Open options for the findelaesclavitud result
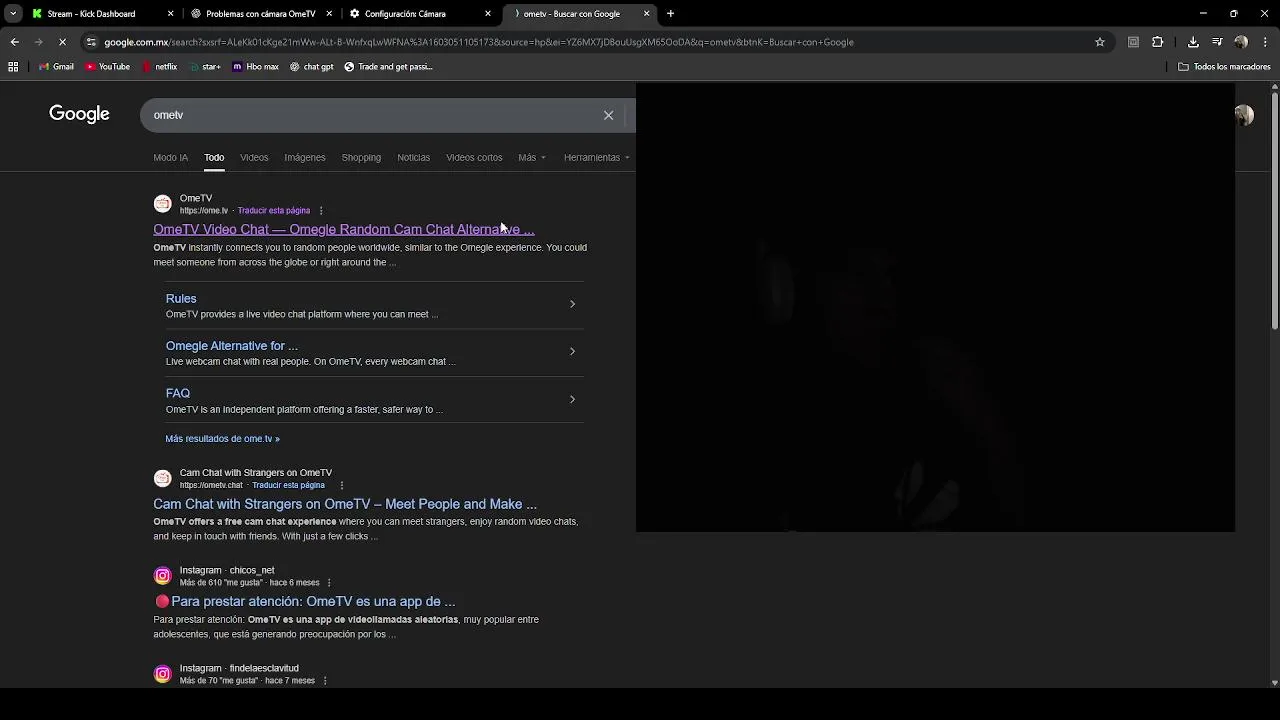The height and width of the screenshot is (720, 1280). 325,681
